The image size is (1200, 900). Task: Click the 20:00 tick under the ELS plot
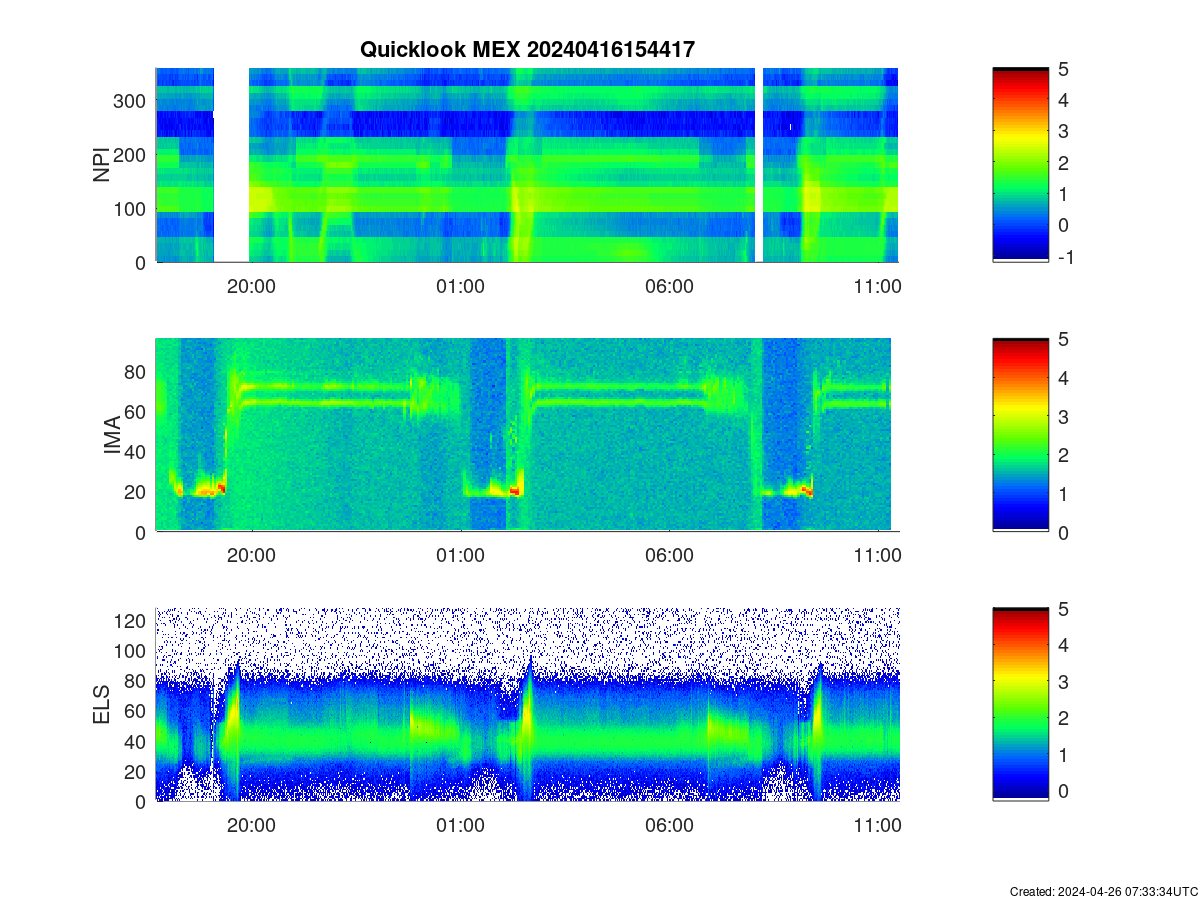(251, 825)
